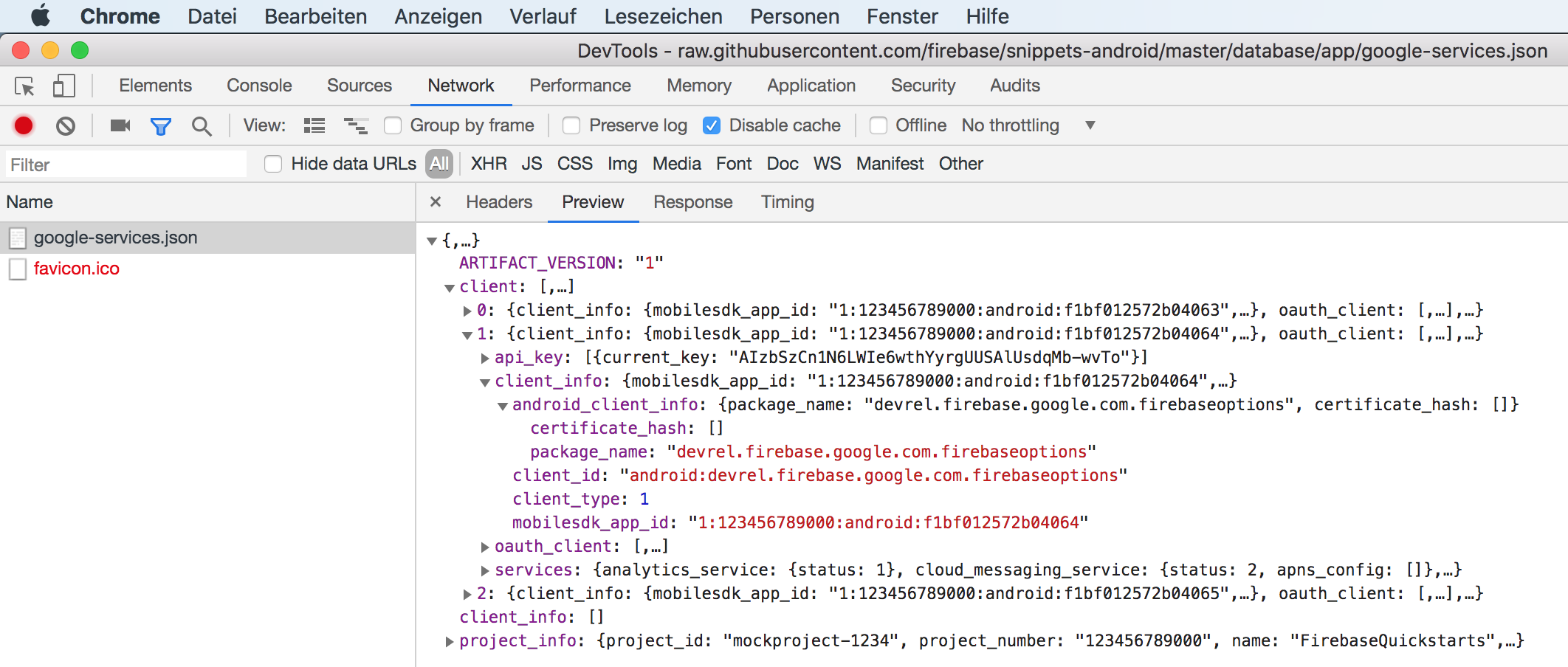Expand client item 0

tap(467, 311)
